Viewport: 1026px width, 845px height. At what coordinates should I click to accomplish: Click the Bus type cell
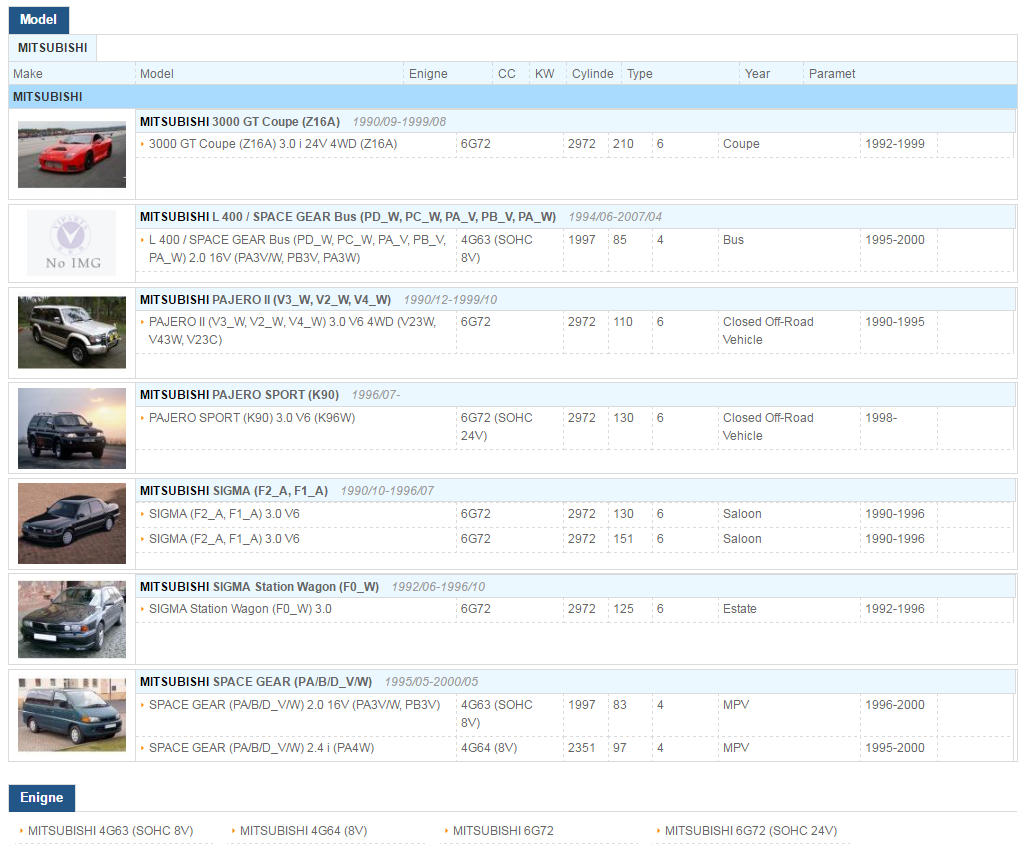tap(733, 240)
